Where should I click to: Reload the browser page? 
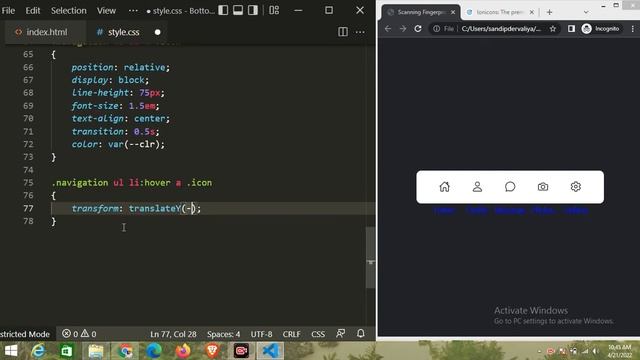coord(418,29)
